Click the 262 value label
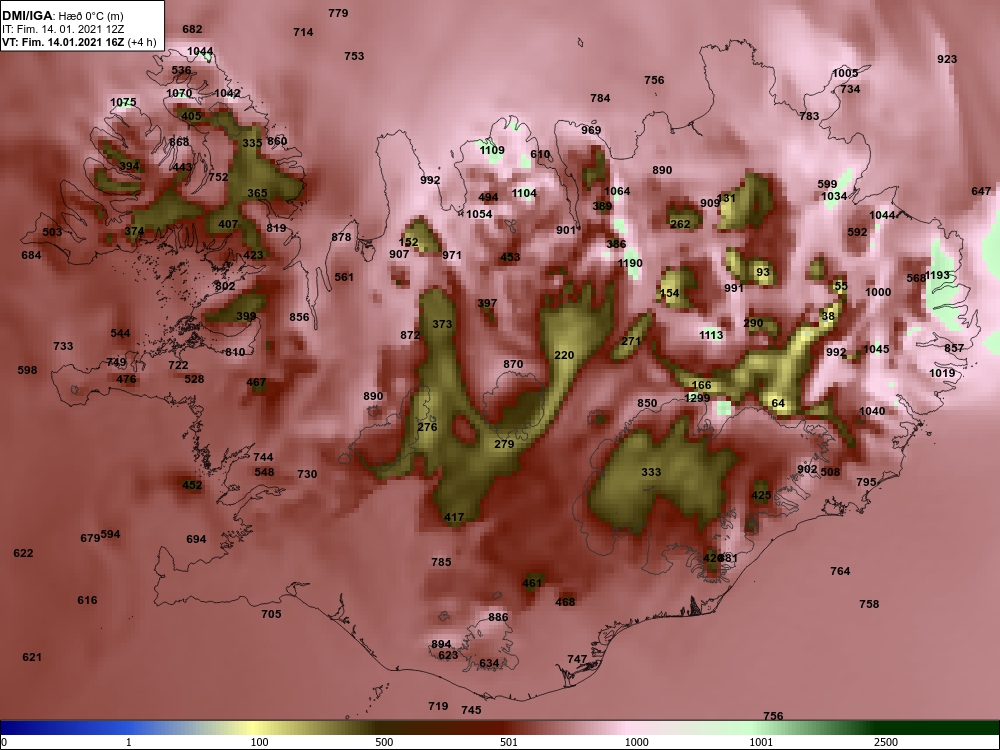 point(680,224)
